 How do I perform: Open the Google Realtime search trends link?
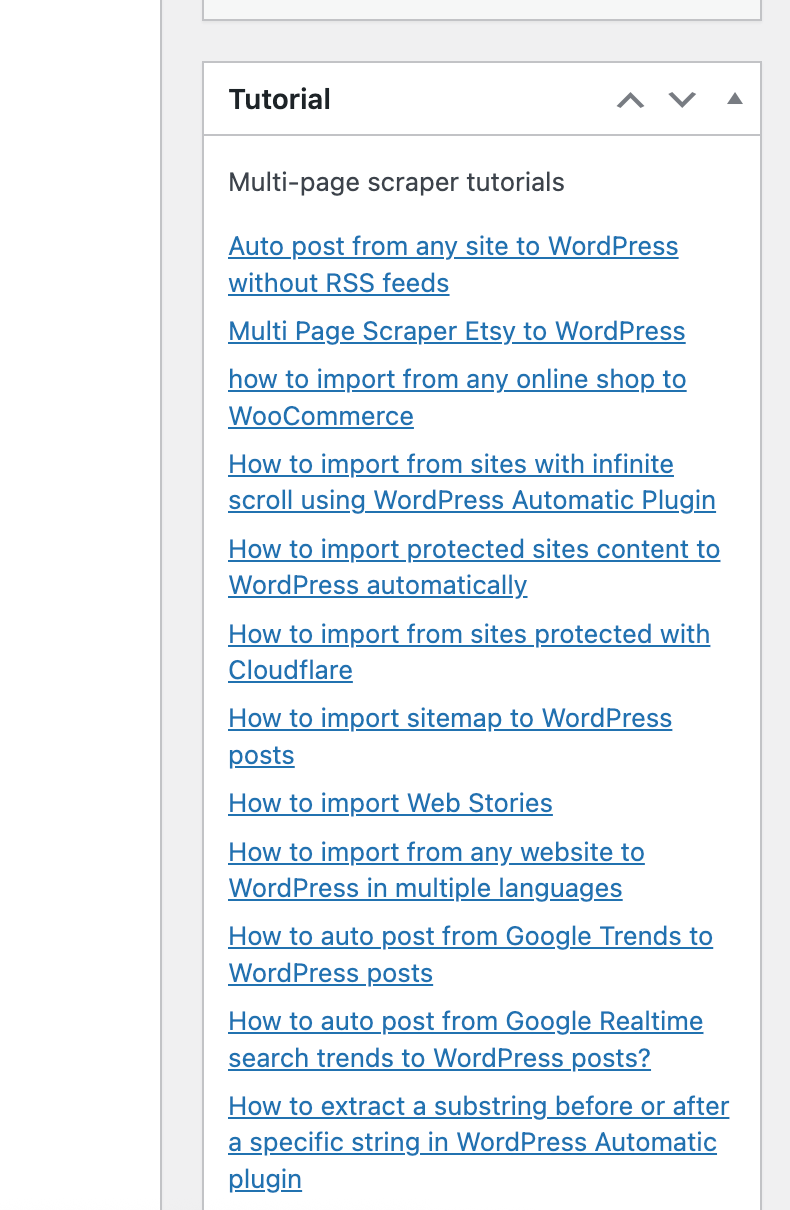pos(465,1022)
